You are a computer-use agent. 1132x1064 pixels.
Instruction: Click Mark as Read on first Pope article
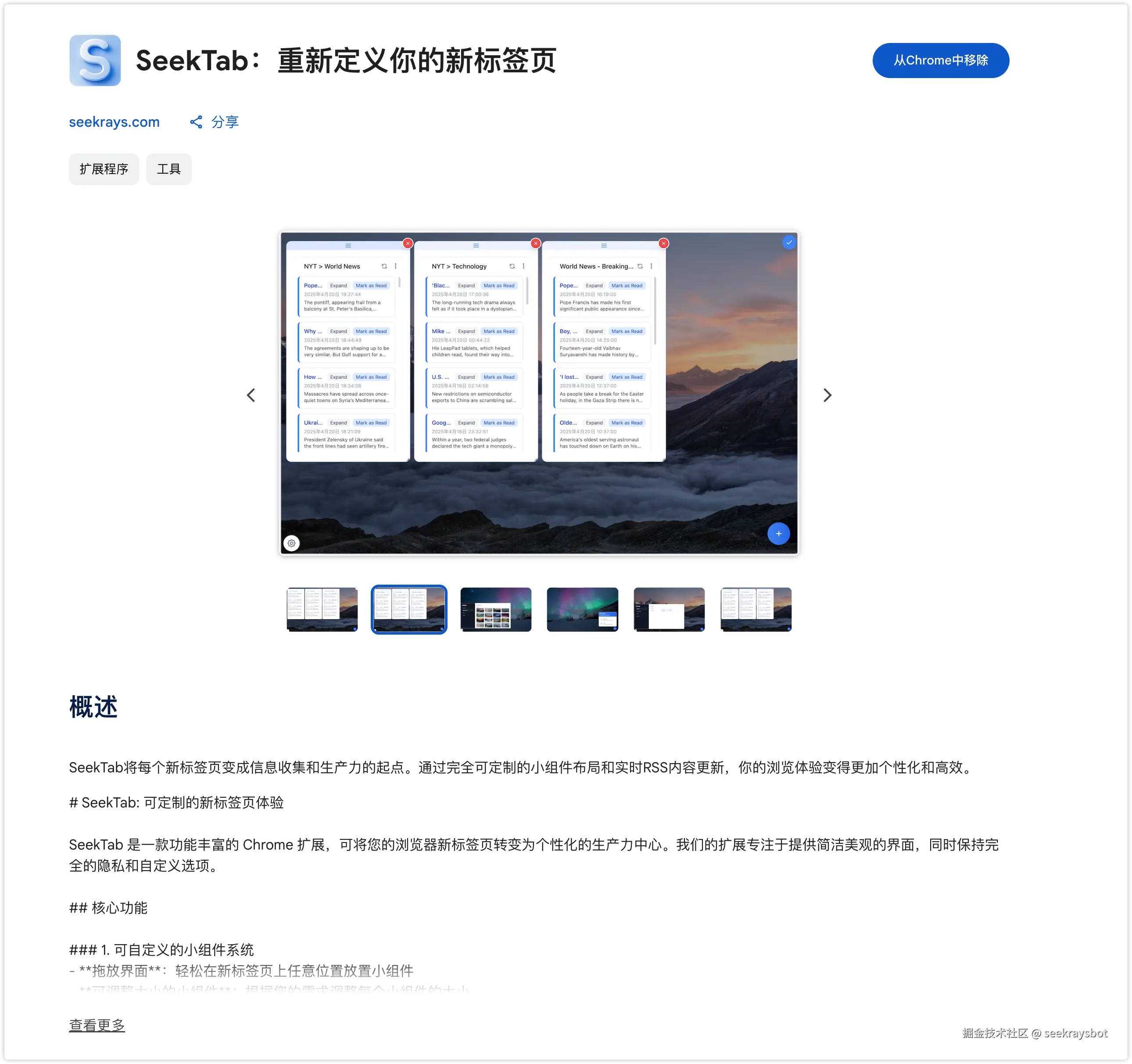(371, 286)
